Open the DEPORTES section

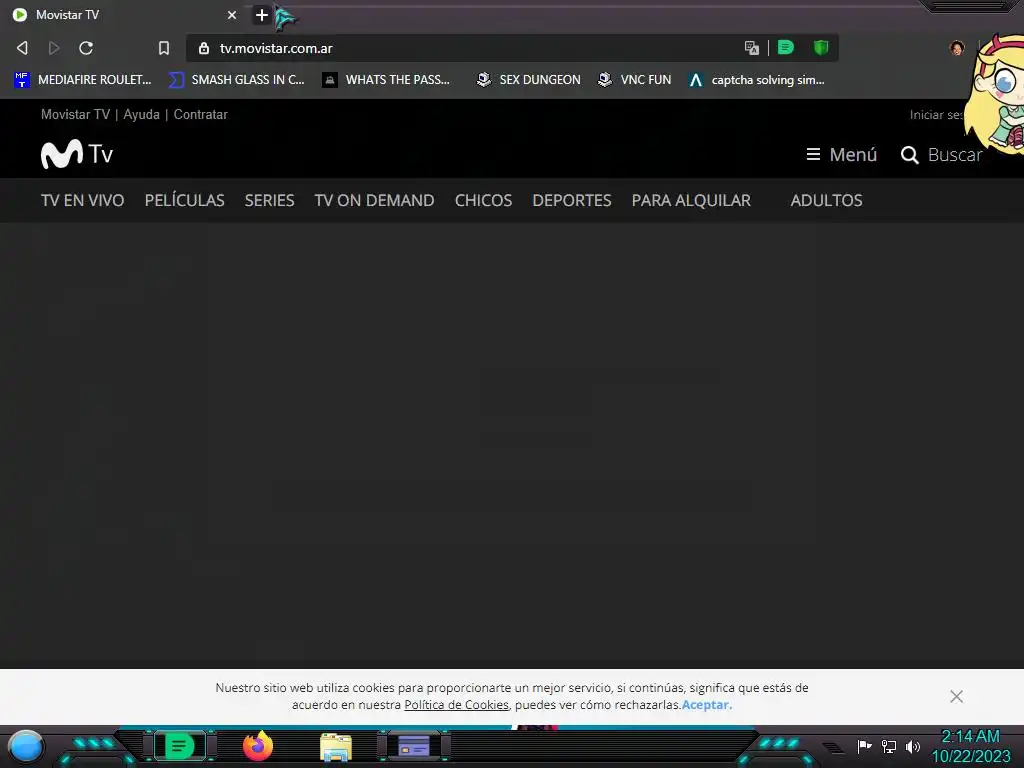[571, 200]
